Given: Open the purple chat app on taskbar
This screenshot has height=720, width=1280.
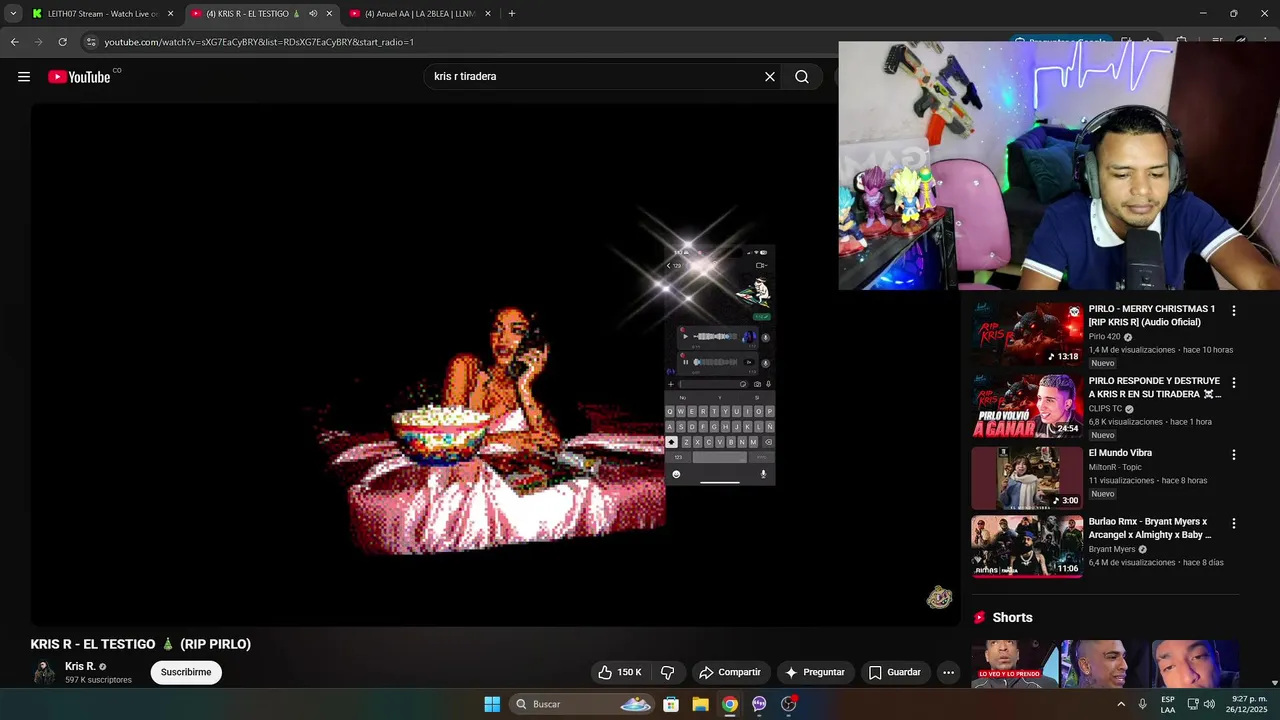Looking at the screenshot, I should click(x=759, y=704).
